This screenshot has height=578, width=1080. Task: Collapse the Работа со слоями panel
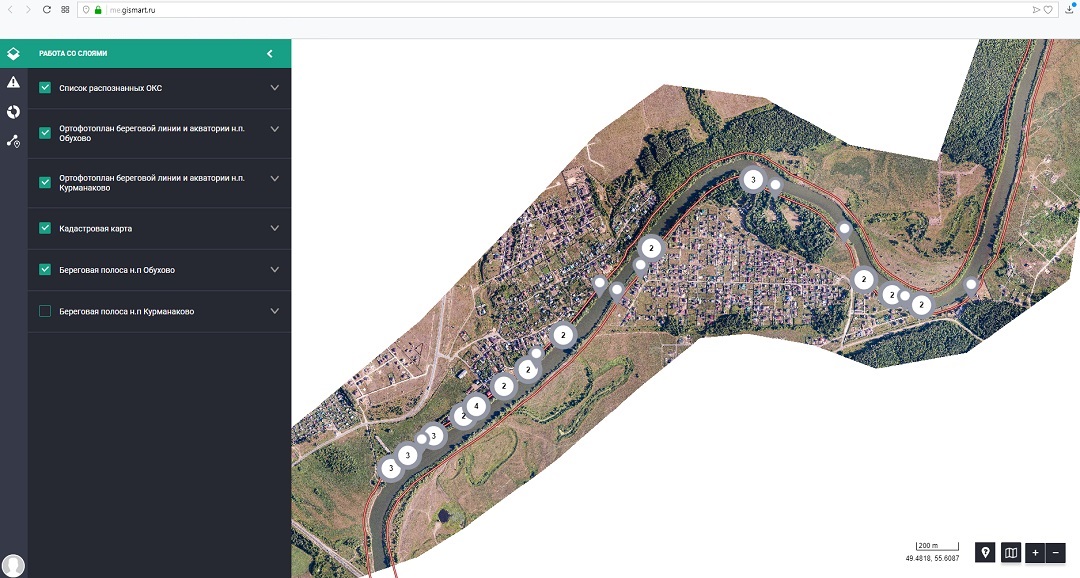point(269,54)
